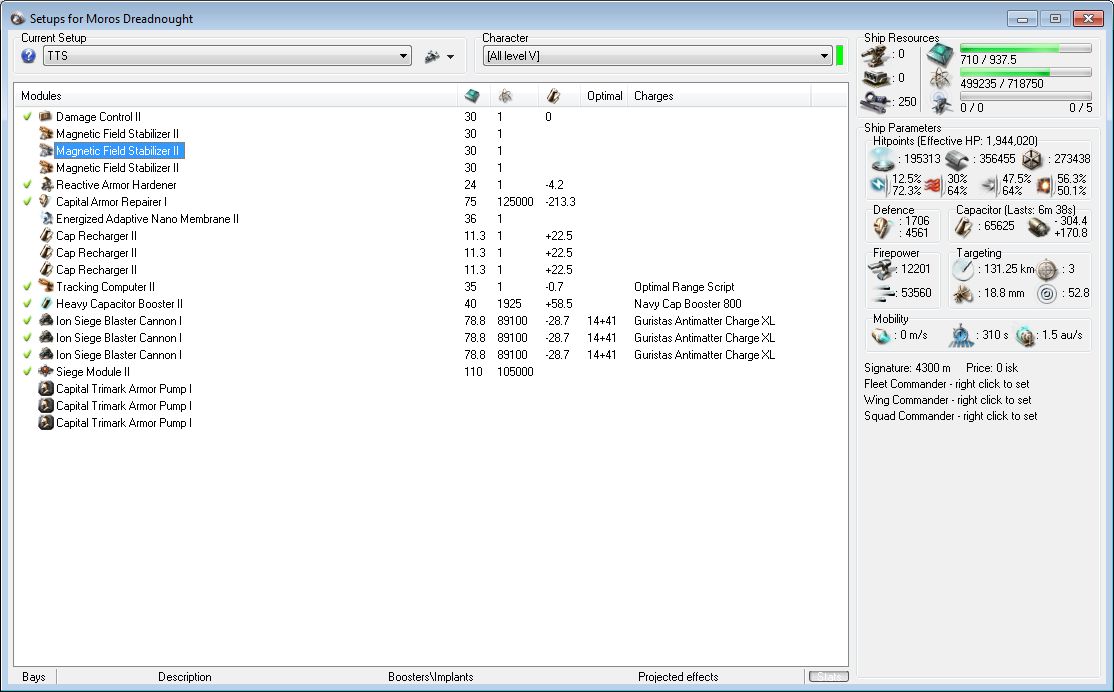Toggle the second Ion Siege Blaster Cannon checkmark
Viewport: 1114px width, 692px height.
27,337
